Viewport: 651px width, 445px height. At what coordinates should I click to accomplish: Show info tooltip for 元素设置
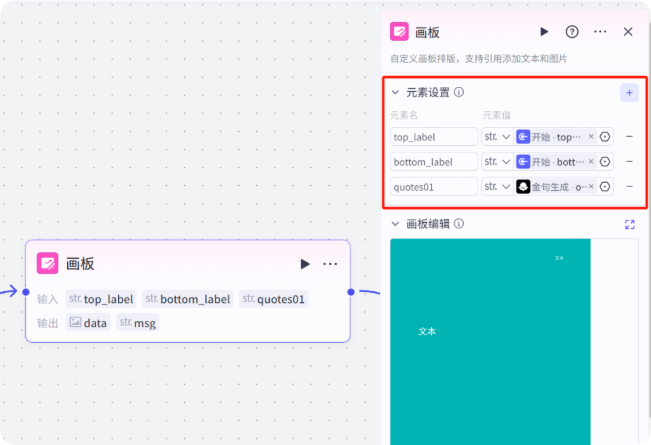click(x=459, y=92)
